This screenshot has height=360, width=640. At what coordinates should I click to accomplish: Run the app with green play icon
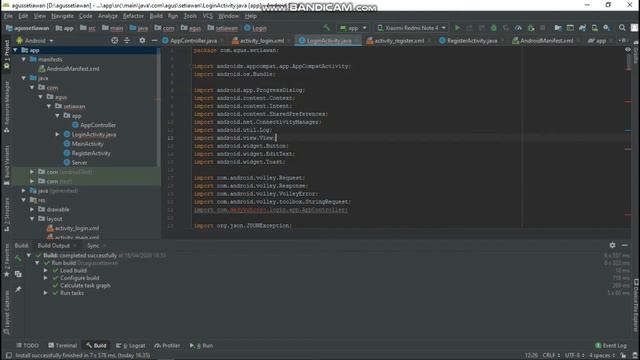click(457, 28)
